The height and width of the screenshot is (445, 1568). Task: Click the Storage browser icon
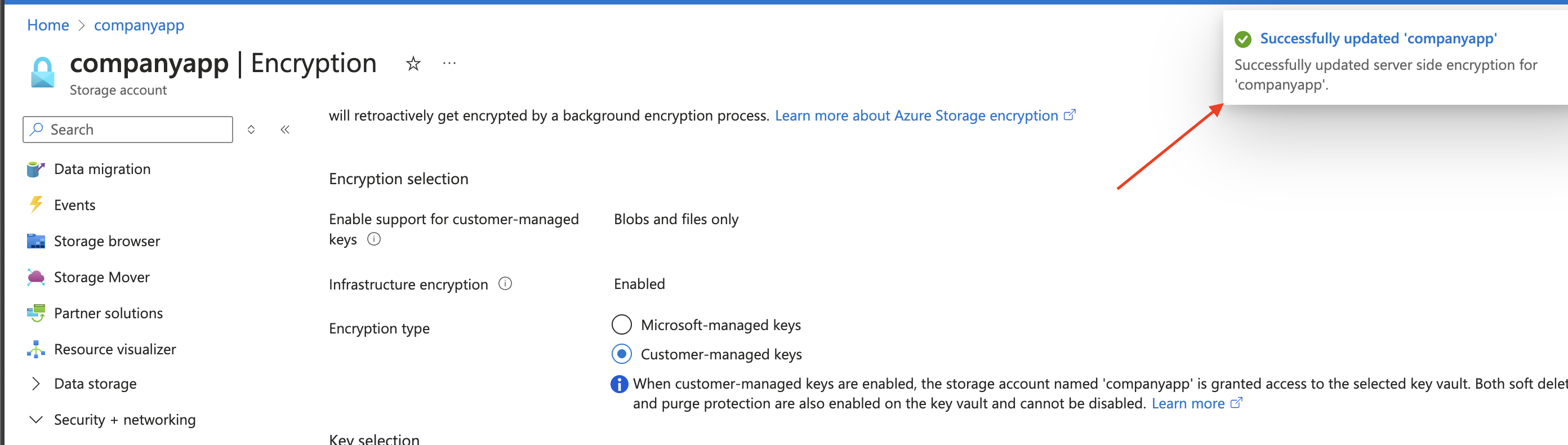tap(36, 241)
